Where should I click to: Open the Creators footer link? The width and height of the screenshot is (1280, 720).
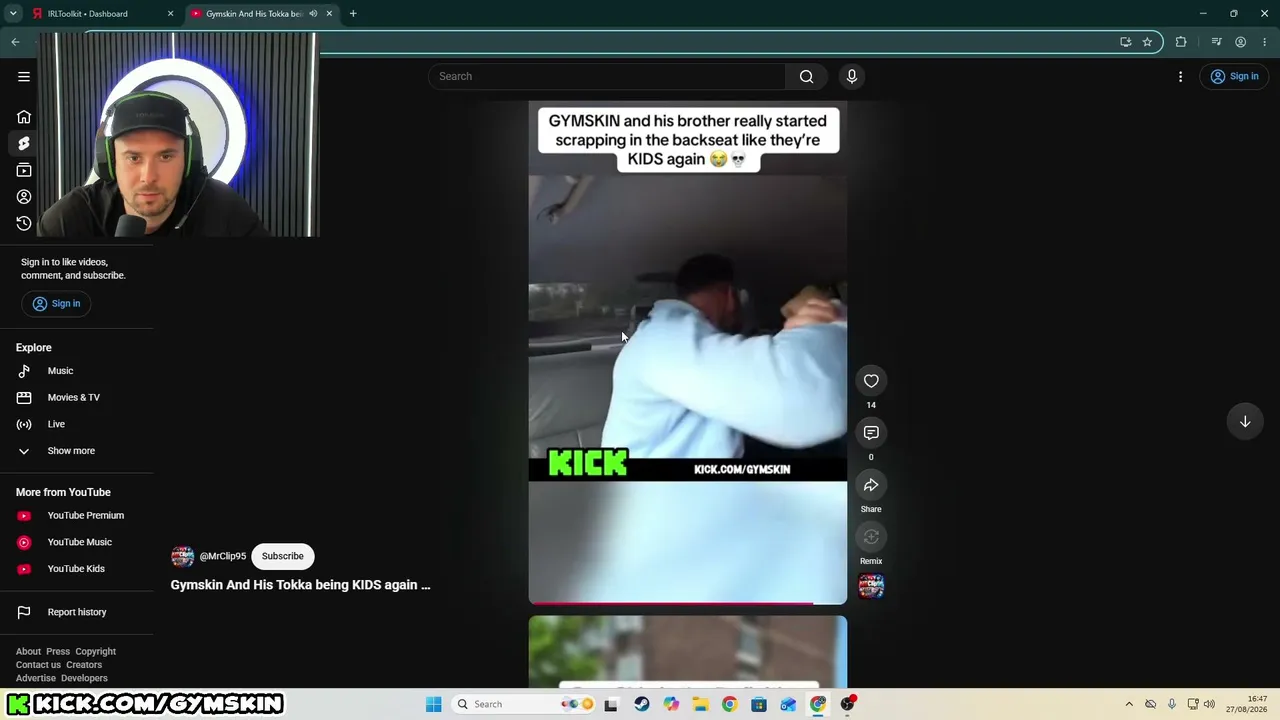pyautogui.click(x=84, y=665)
